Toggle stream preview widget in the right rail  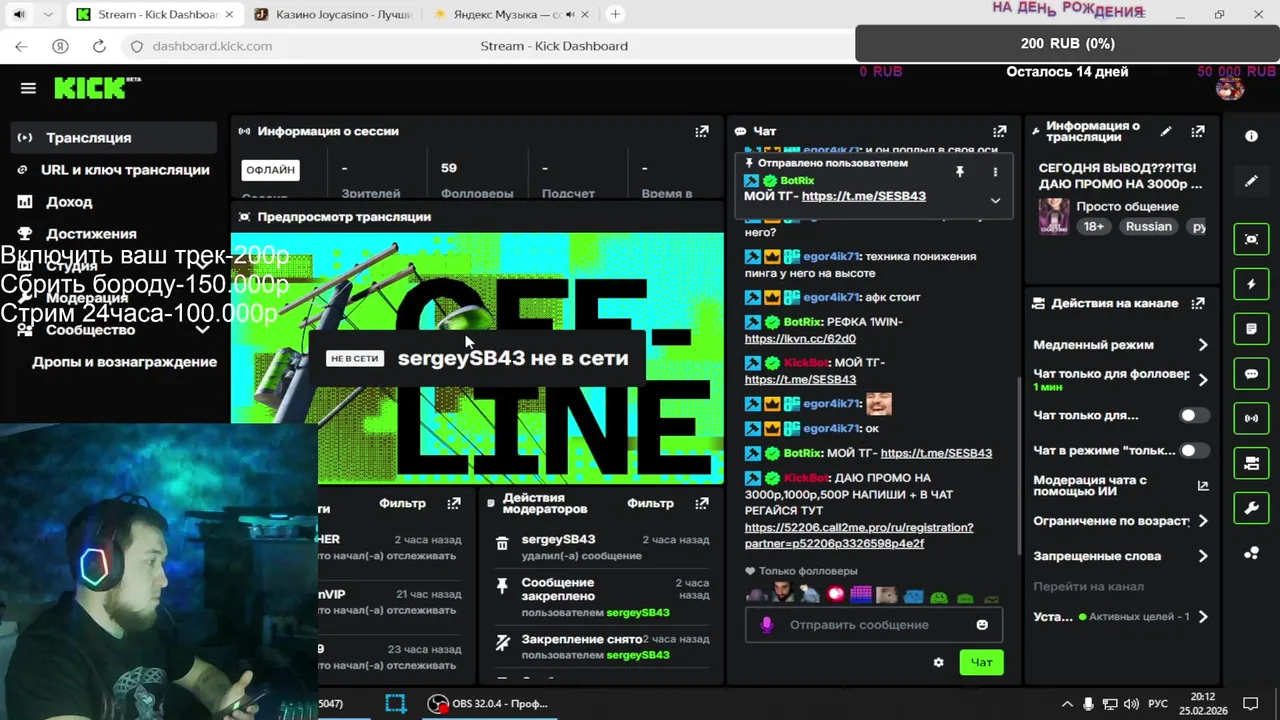tap(1251, 239)
